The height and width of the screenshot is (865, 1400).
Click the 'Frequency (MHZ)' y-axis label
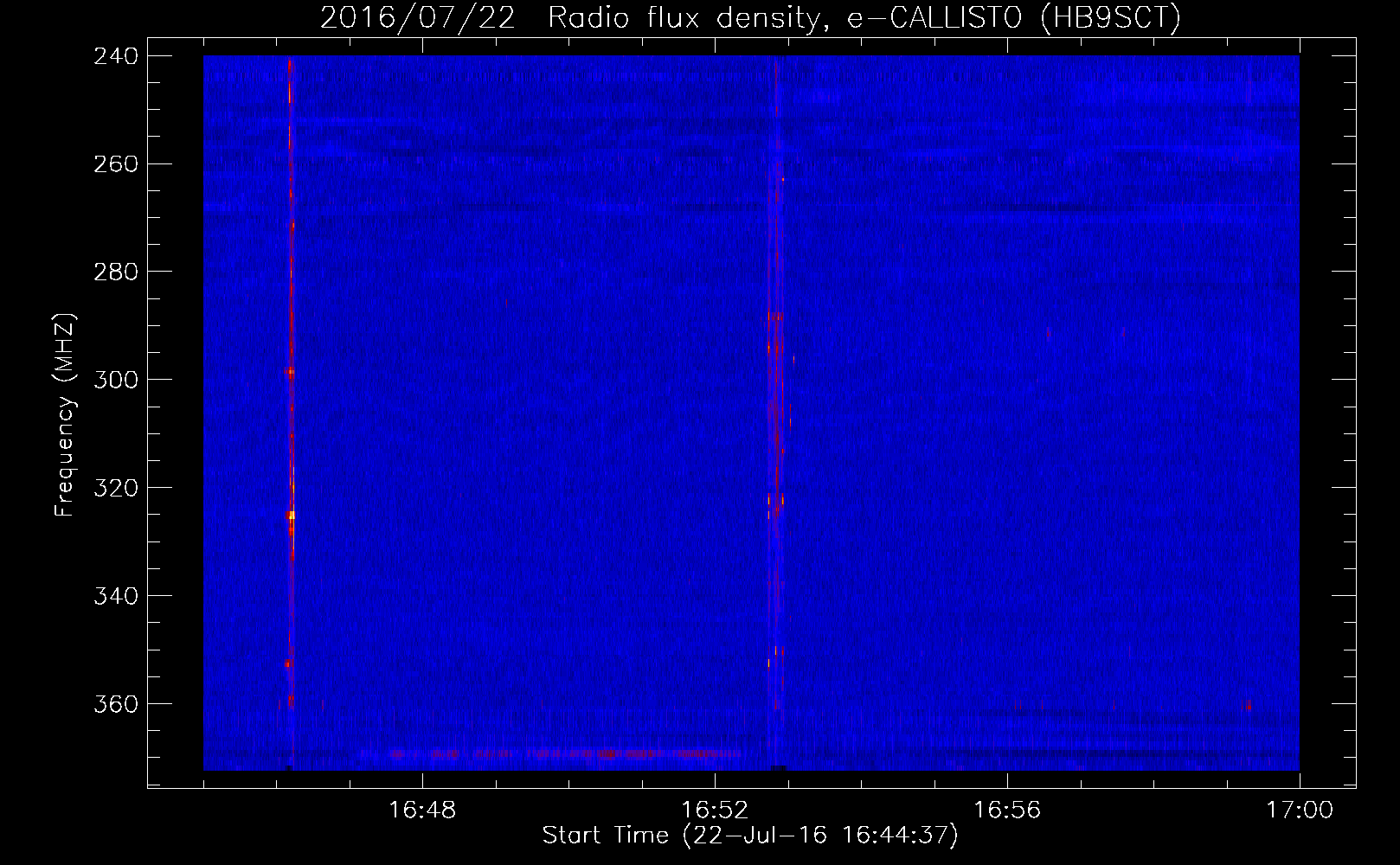coord(65,414)
